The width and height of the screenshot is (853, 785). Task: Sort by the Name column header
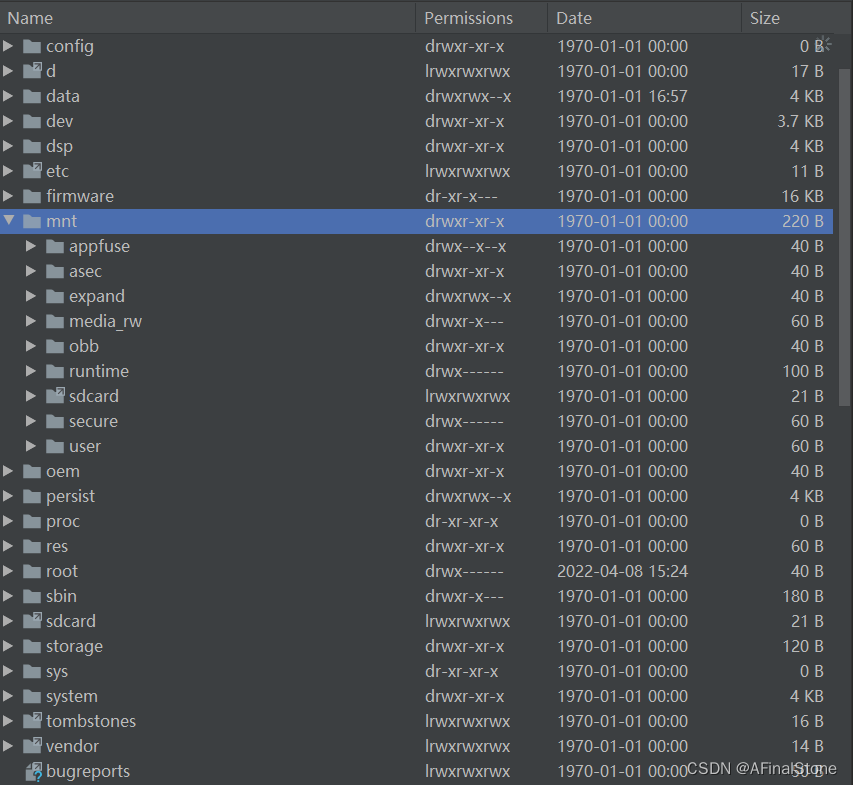(208, 18)
